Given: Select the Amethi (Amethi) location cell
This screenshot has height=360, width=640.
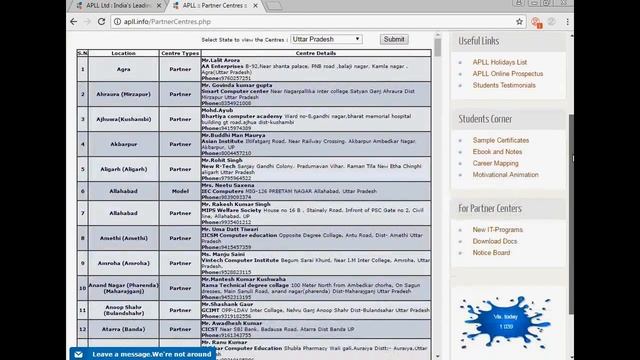Looking at the screenshot, I should point(123,238).
